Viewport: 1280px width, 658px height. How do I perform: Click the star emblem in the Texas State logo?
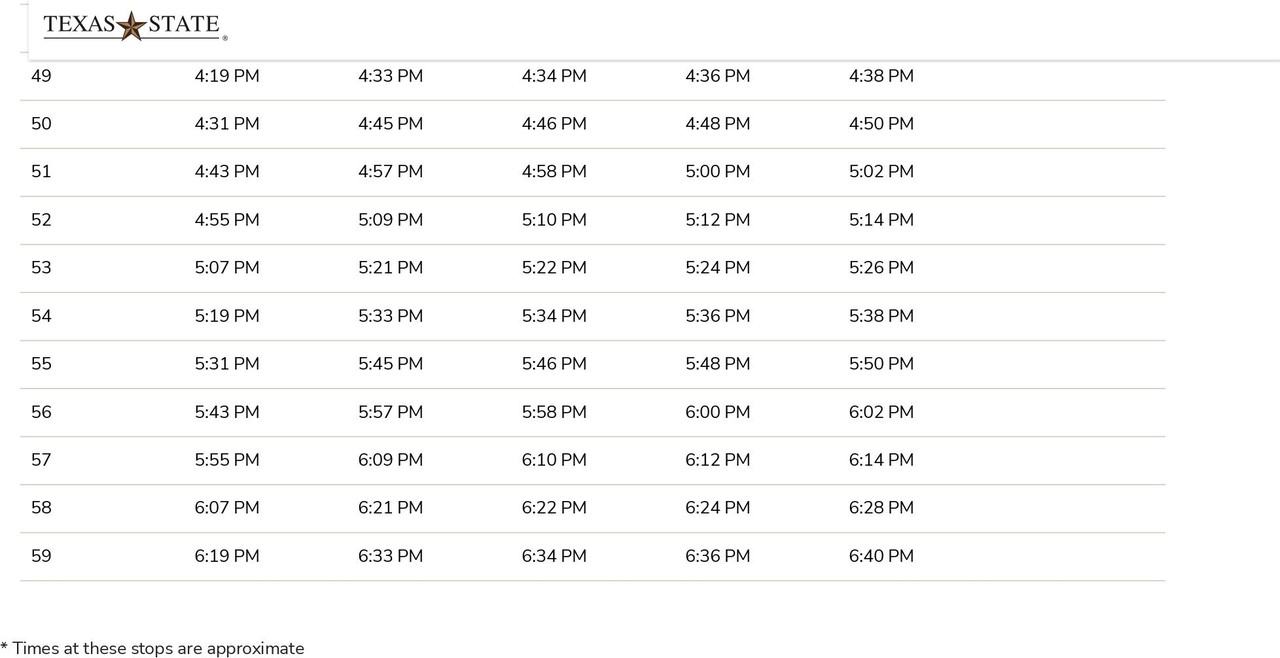click(131, 26)
